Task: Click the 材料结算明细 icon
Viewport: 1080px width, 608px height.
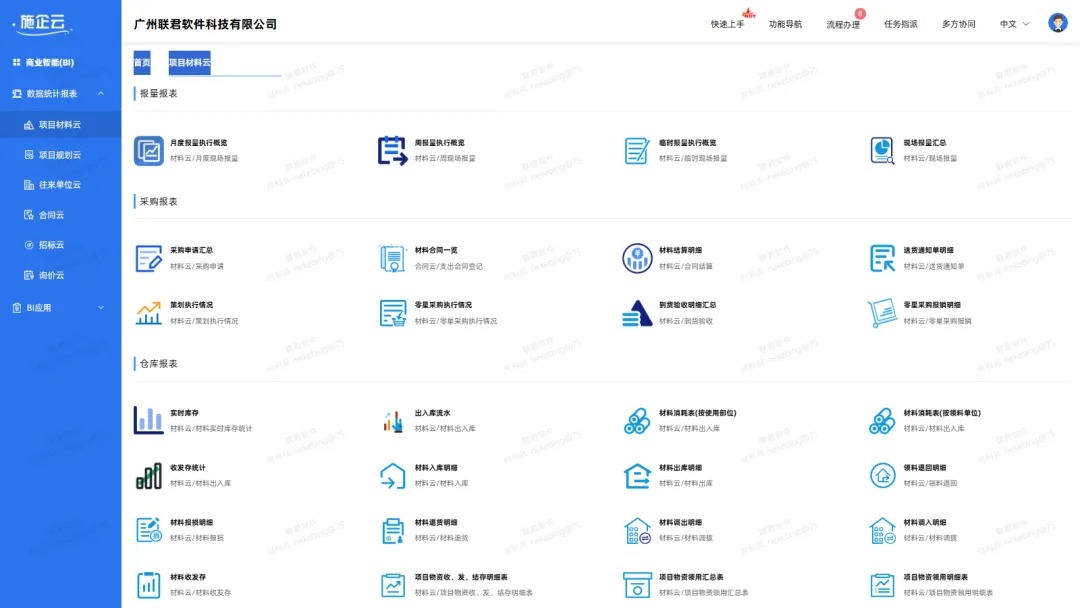Action: pos(637,258)
